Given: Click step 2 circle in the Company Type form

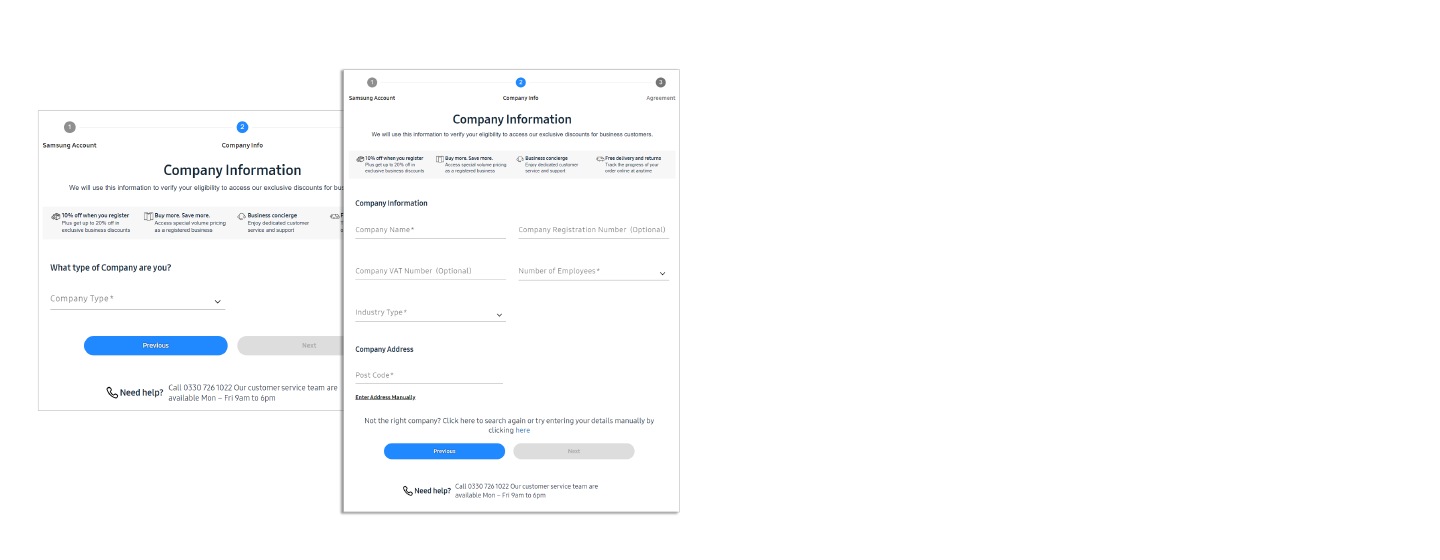Looking at the screenshot, I should [x=242, y=127].
